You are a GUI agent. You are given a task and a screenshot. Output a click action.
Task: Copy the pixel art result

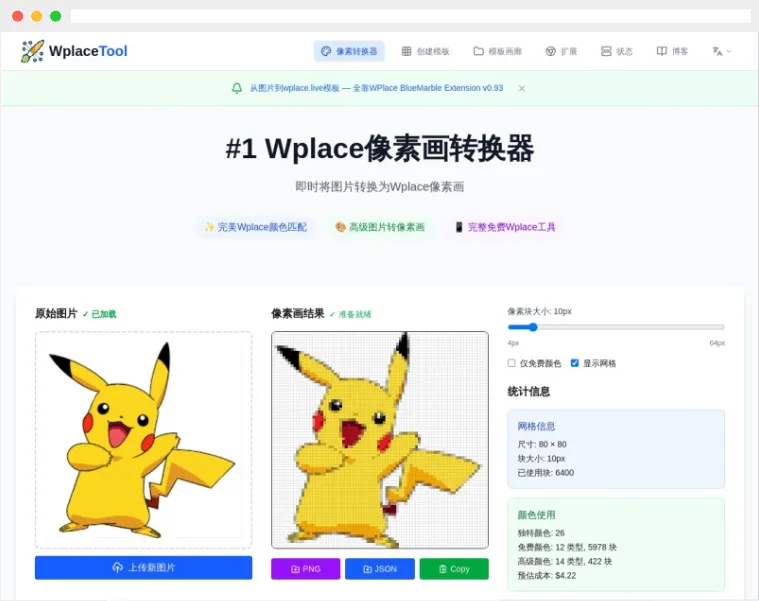point(454,569)
